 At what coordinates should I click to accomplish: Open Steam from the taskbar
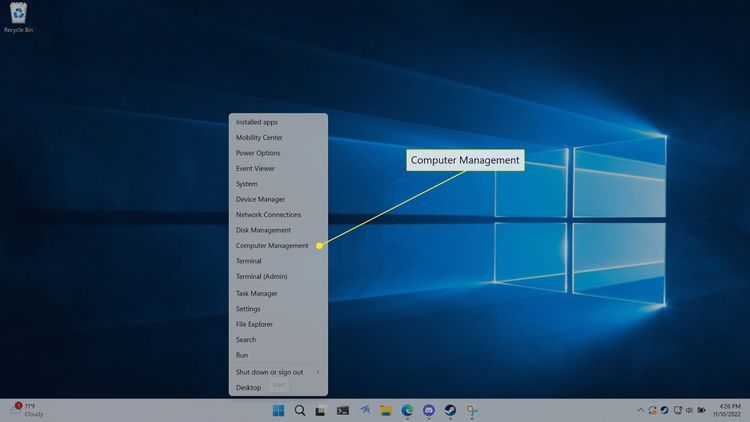click(x=450, y=410)
